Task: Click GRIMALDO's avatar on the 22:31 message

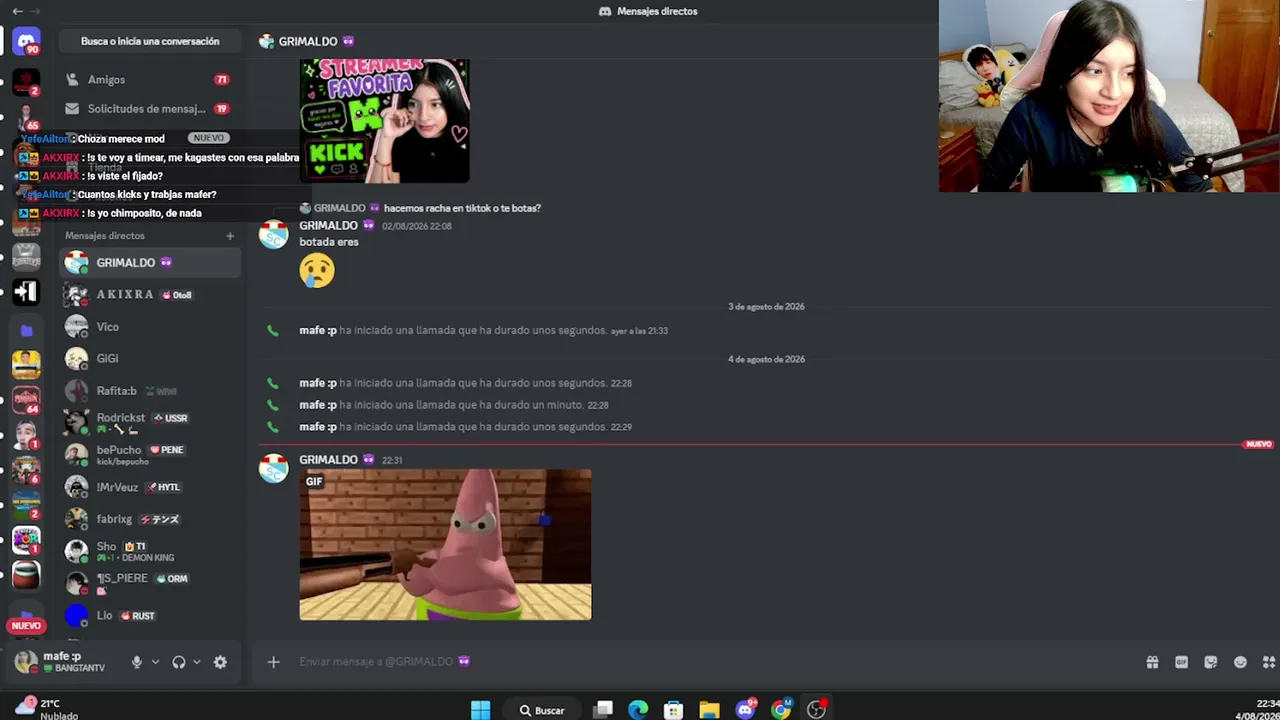Action: coord(274,468)
